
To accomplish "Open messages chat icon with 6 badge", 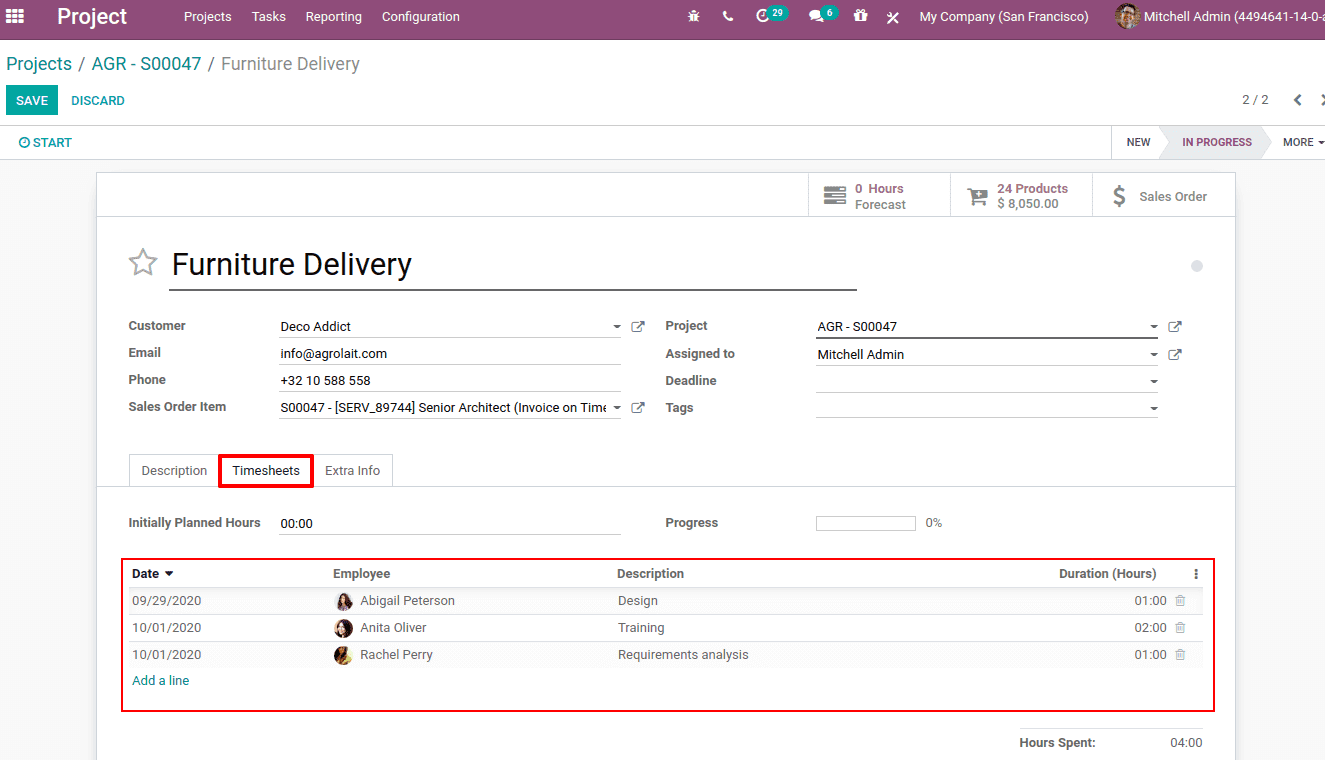I will [822, 15].
